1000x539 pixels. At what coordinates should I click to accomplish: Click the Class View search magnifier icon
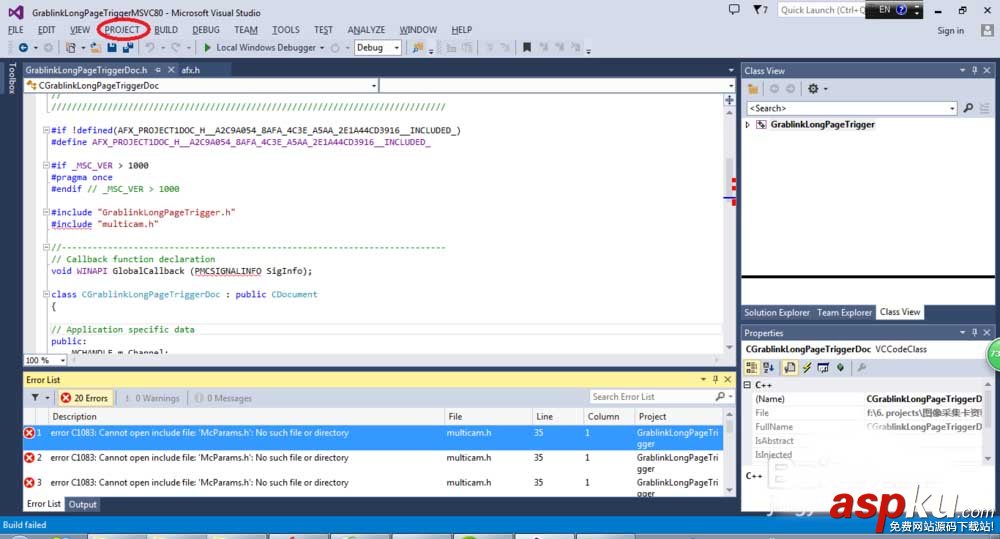coord(967,108)
